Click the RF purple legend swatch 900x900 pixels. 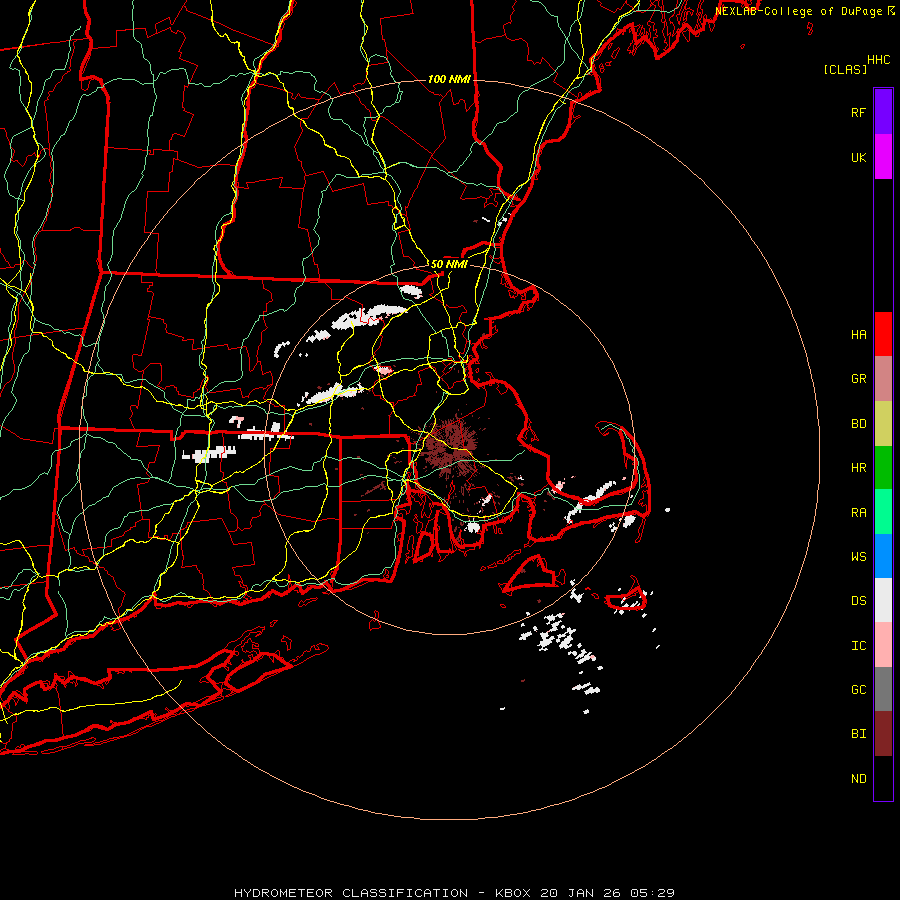coord(883,112)
